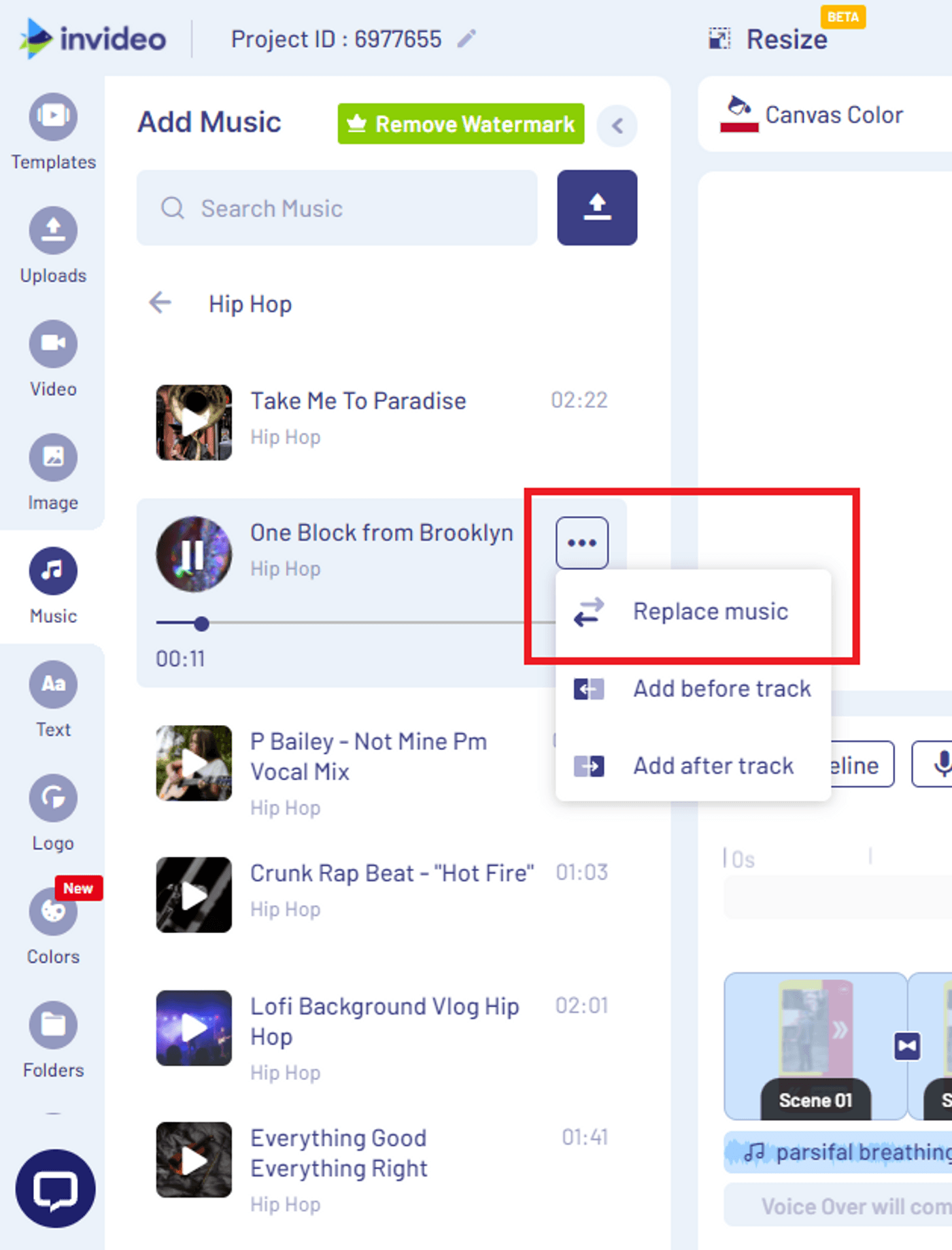Open the Video sidebar panel
This screenshot has height=1250, width=952.
coord(53,359)
